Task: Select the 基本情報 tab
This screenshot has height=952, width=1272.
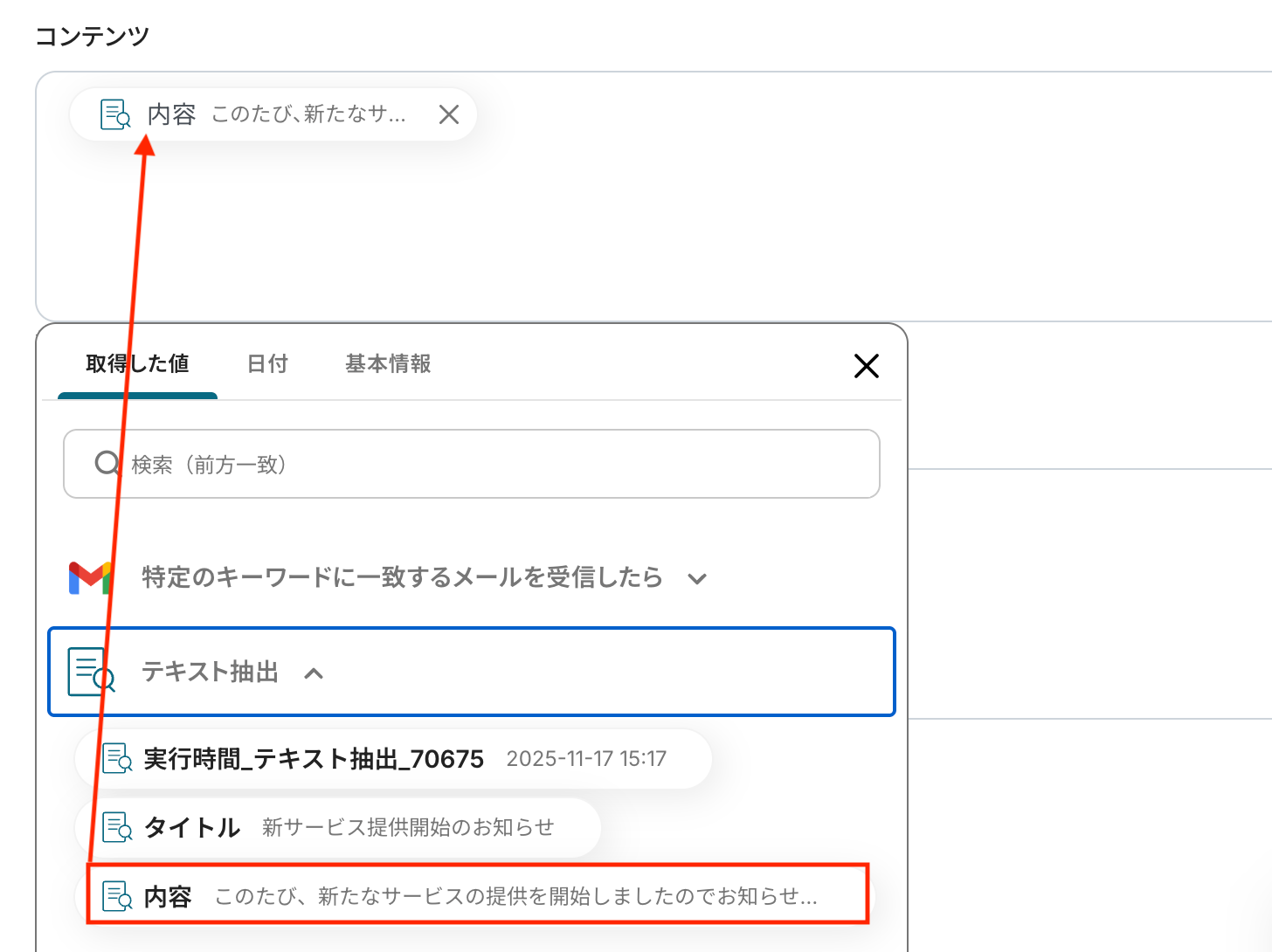Action: click(x=388, y=364)
